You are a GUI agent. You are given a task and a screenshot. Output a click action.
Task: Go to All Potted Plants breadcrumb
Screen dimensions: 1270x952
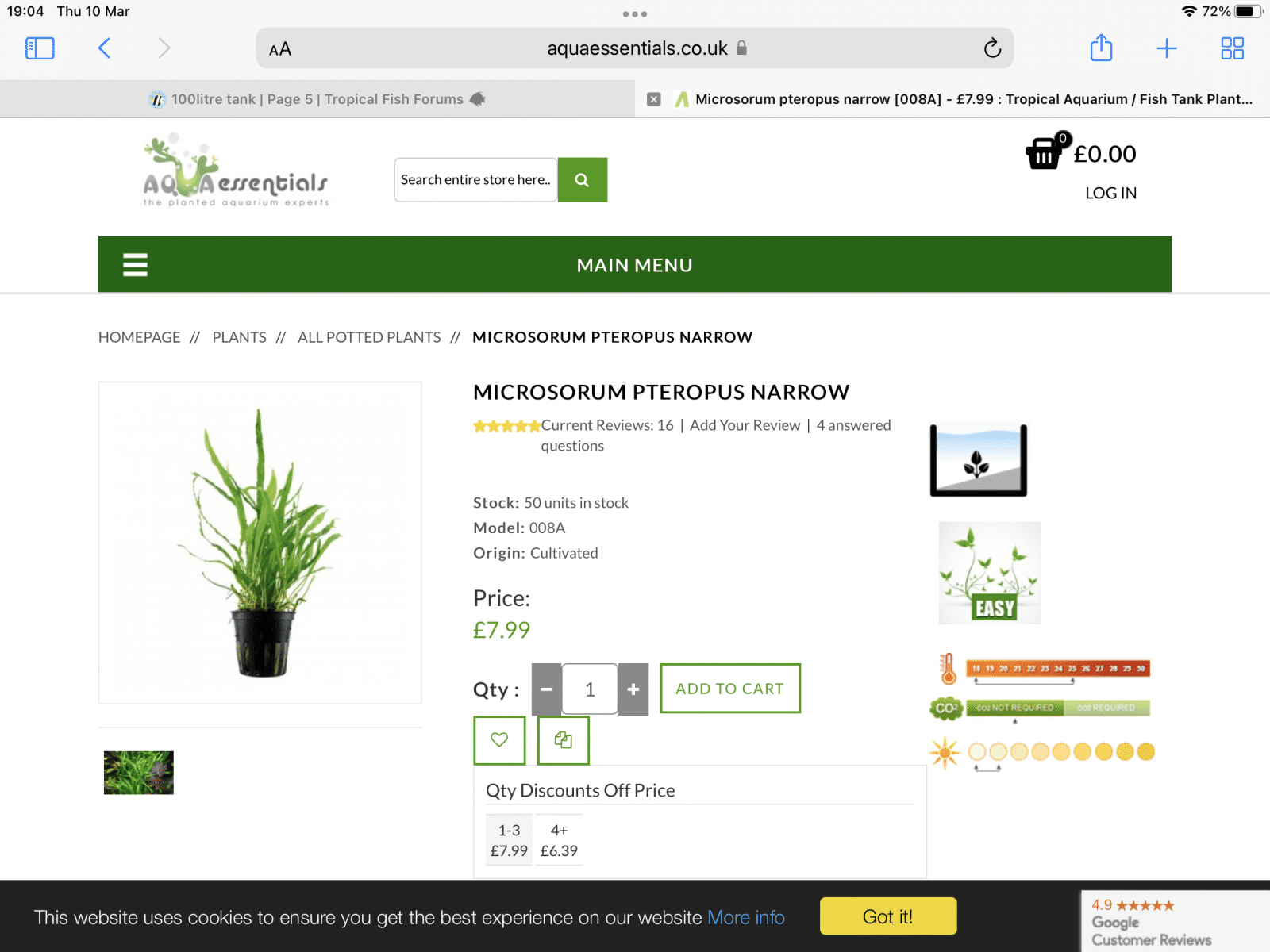click(x=369, y=337)
